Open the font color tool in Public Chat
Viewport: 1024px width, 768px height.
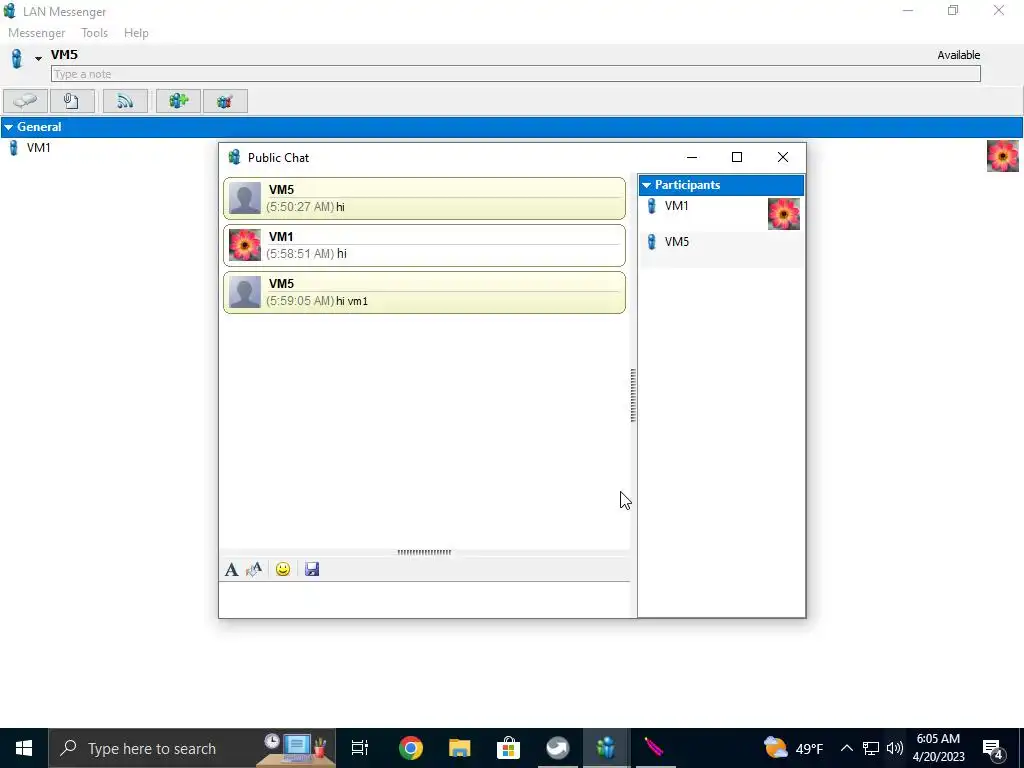point(254,569)
